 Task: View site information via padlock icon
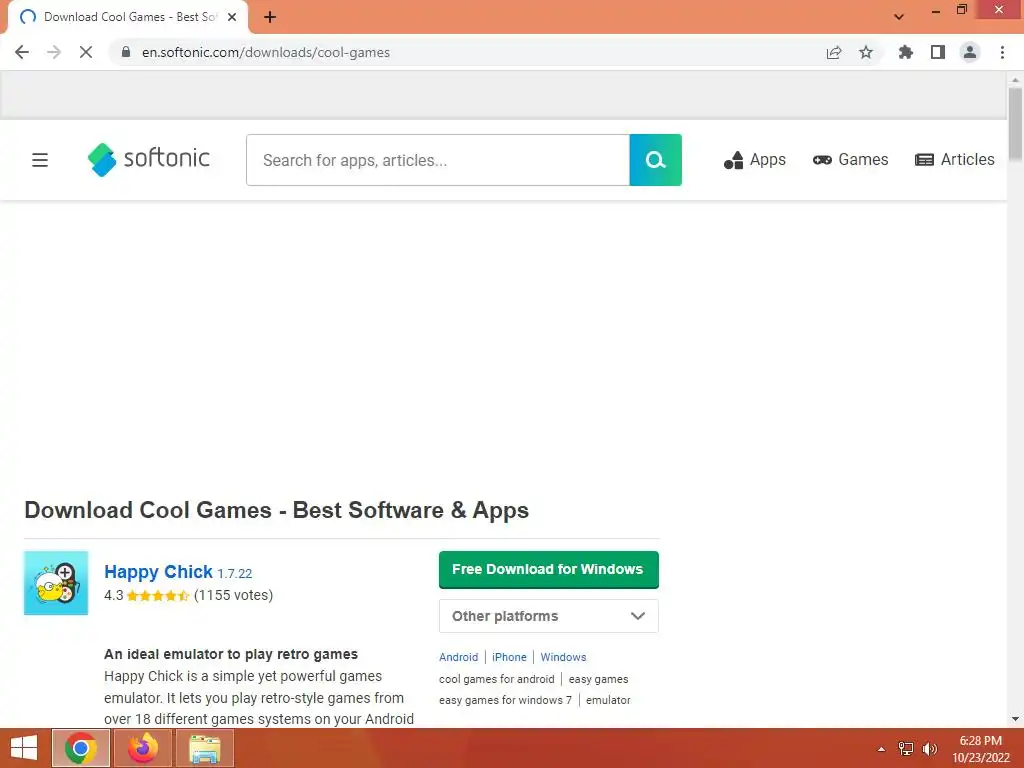pyautogui.click(x=126, y=52)
